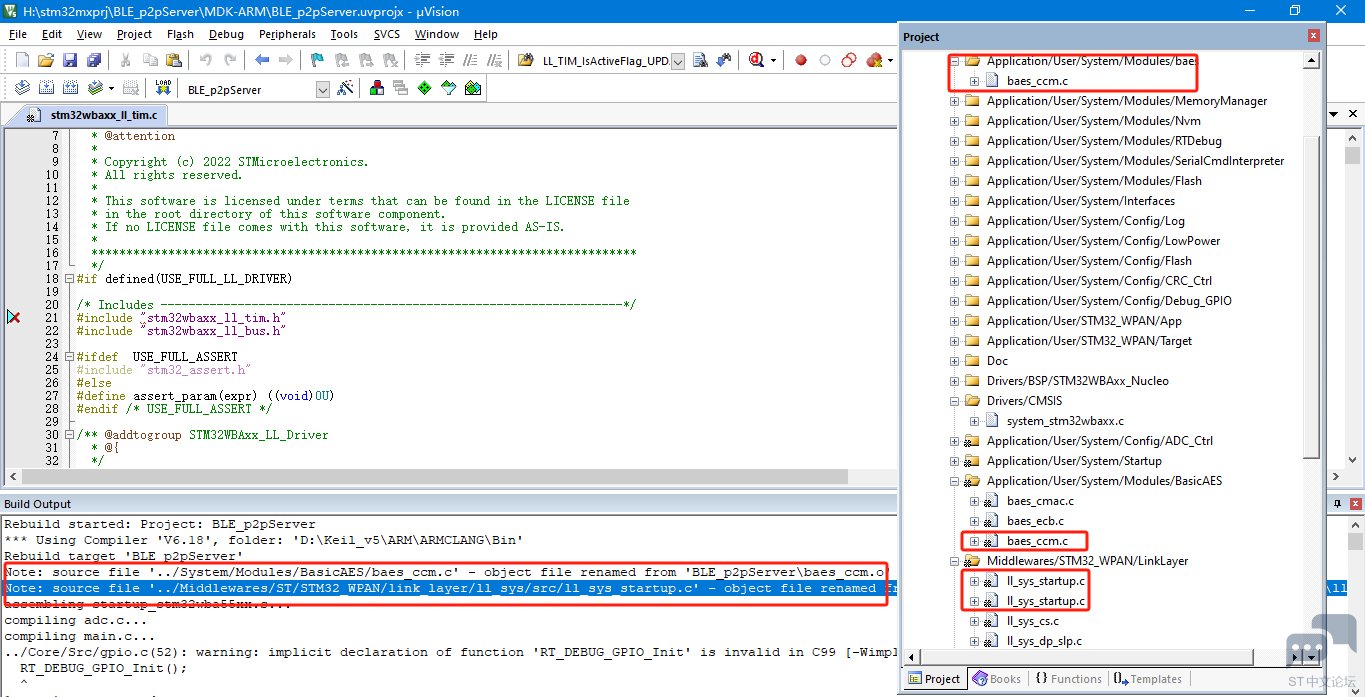Open debug icon dropdown arrow

(x=773, y=60)
